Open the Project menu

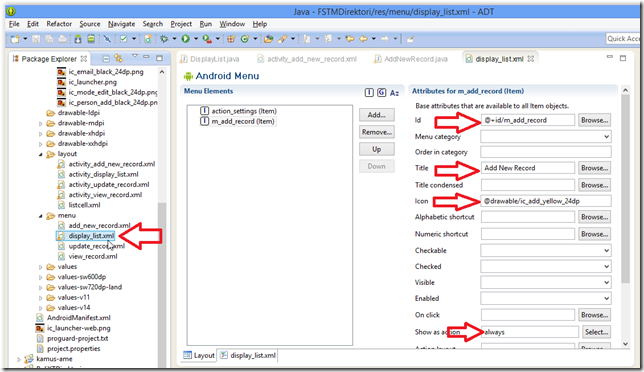point(181,24)
